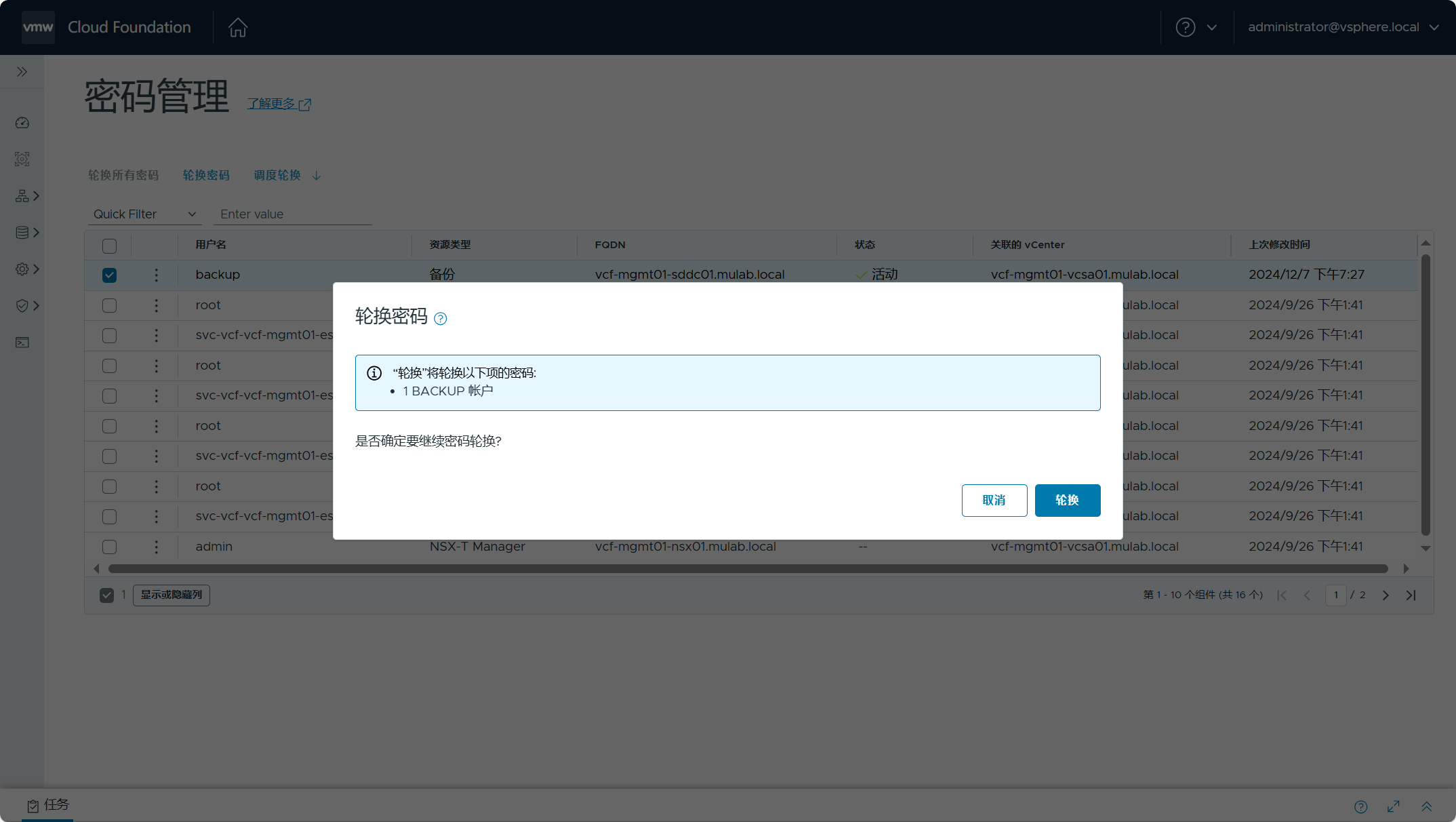Uncheck the backup row checkbox

[109, 275]
